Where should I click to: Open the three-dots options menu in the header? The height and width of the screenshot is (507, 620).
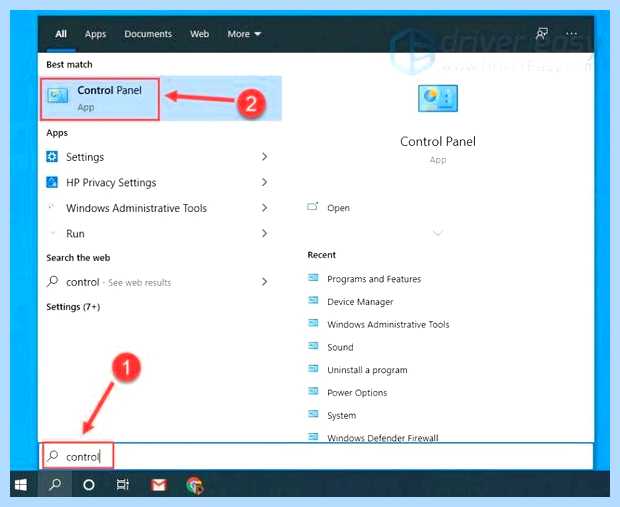pyautogui.click(x=572, y=34)
